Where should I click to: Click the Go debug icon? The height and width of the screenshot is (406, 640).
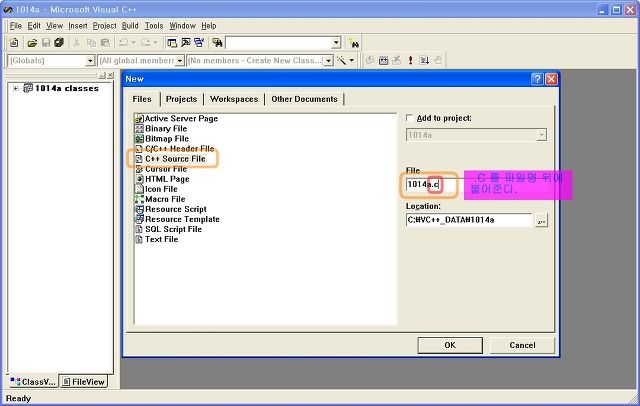[x=424, y=61]
